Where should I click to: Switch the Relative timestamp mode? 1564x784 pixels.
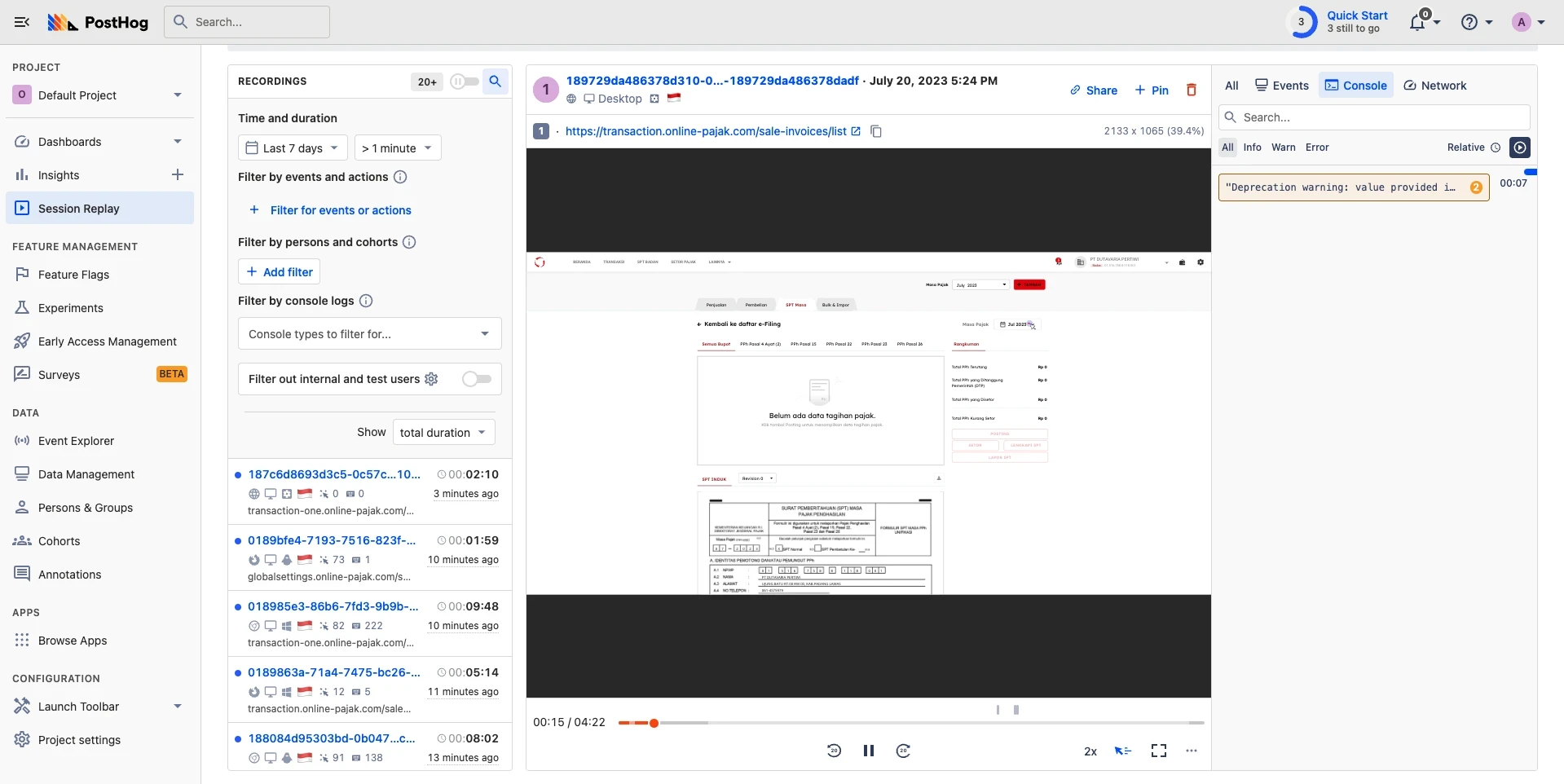(1474, 148)
